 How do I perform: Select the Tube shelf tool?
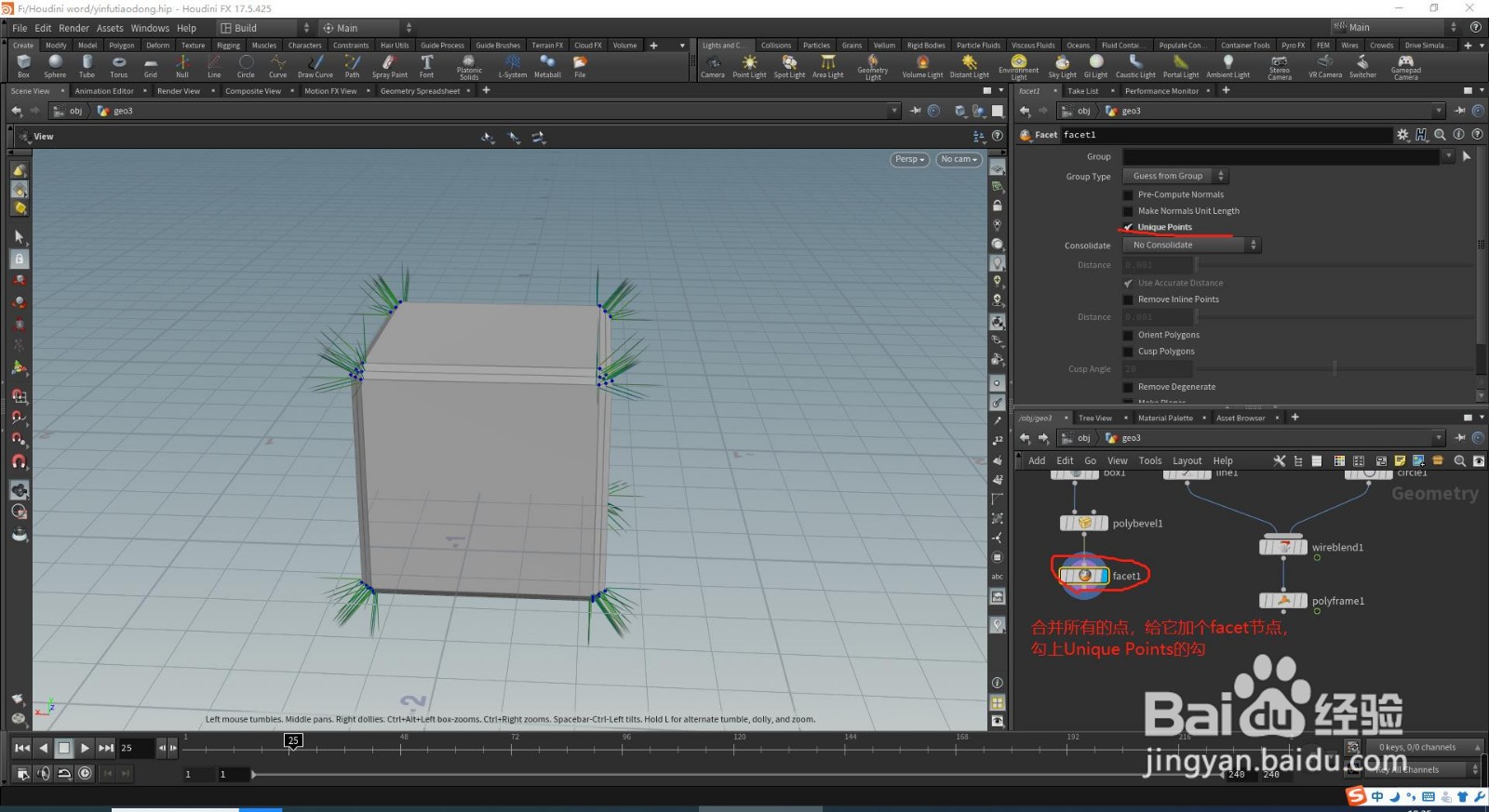click(x=87, y=66)
